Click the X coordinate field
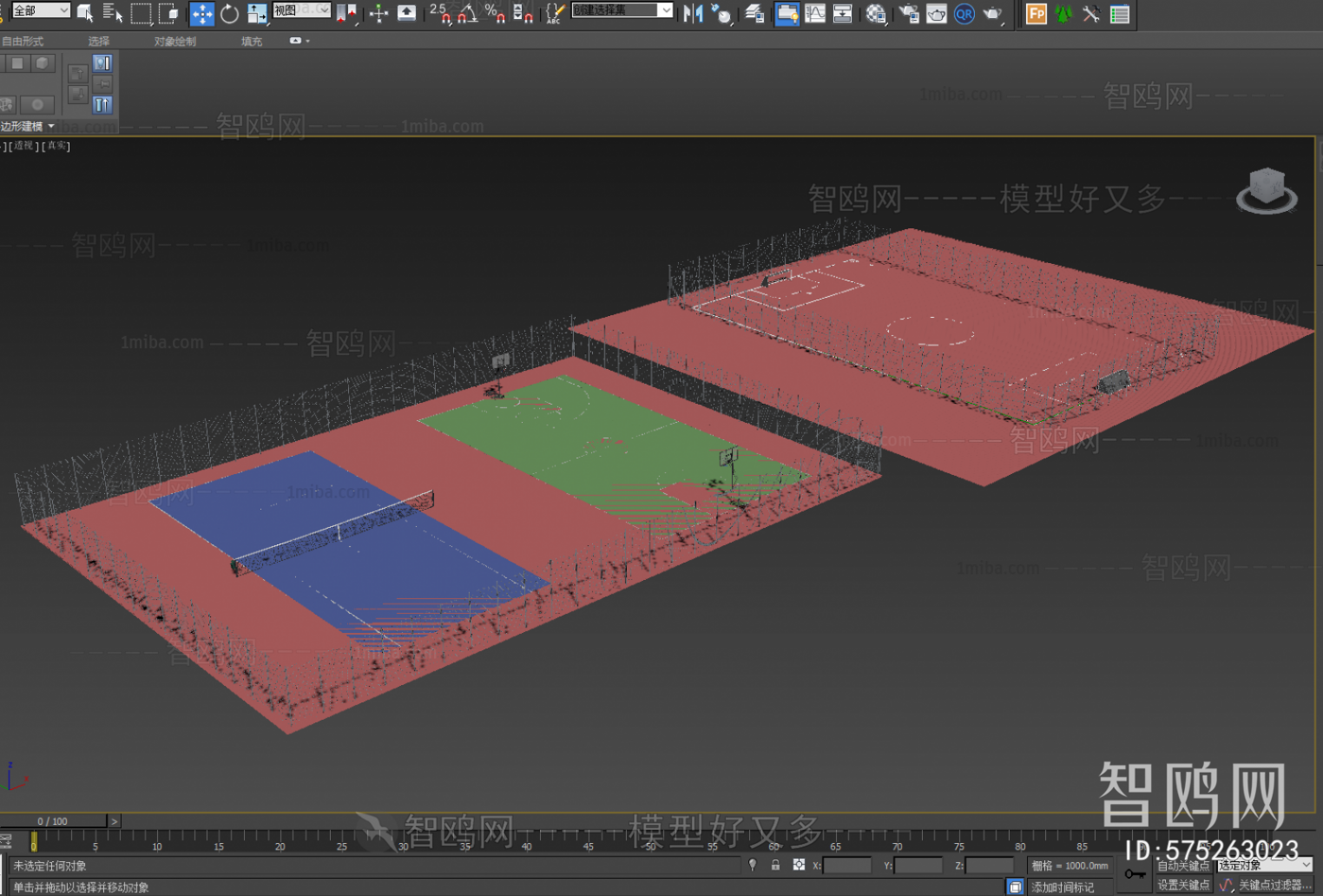 [x=846, y=866]
